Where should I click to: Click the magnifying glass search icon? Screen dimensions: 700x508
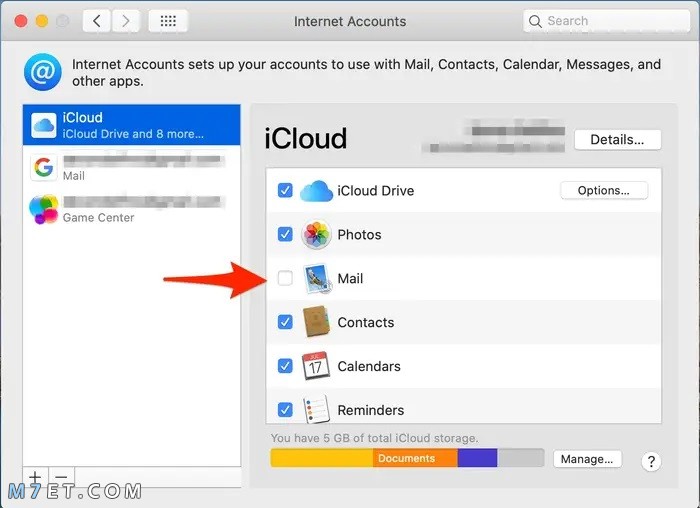[x=535, y=21]
